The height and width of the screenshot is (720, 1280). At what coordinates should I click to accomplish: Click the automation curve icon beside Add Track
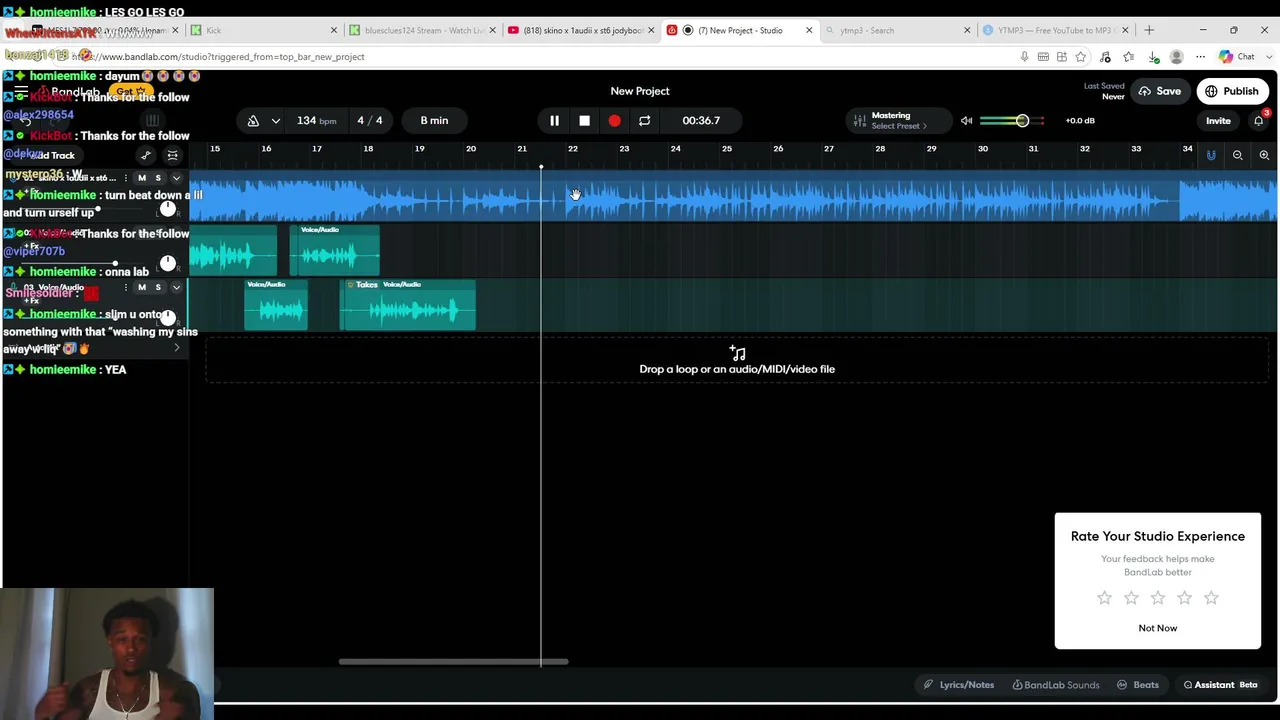[x=146, y=155]
